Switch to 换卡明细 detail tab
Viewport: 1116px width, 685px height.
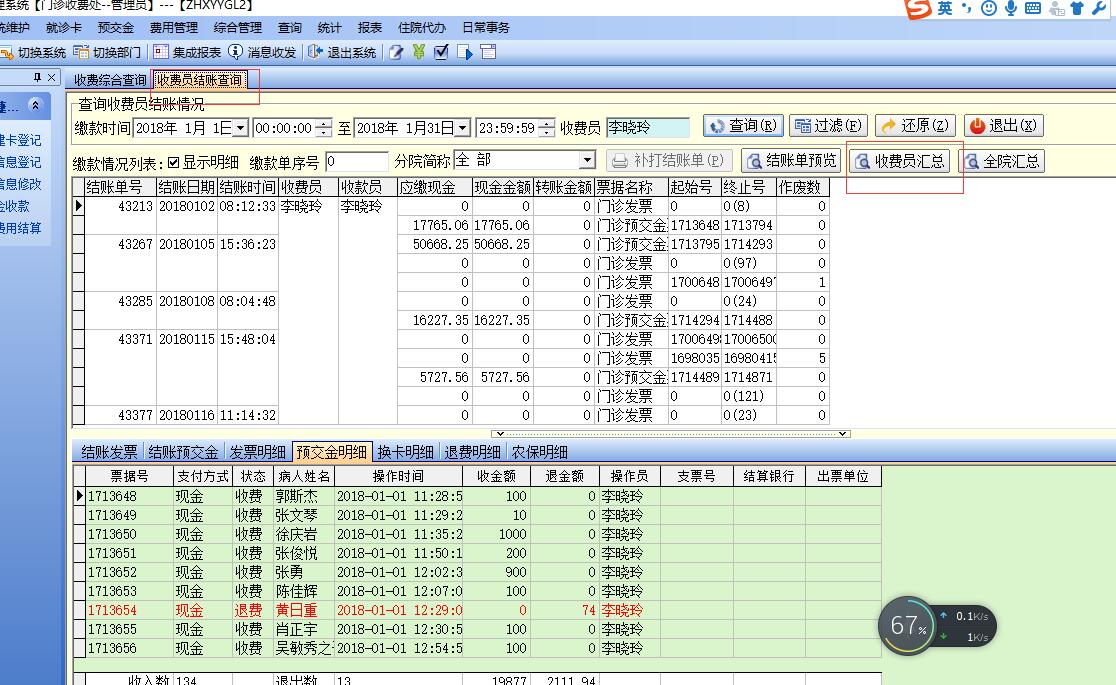(x=405, y=451)
